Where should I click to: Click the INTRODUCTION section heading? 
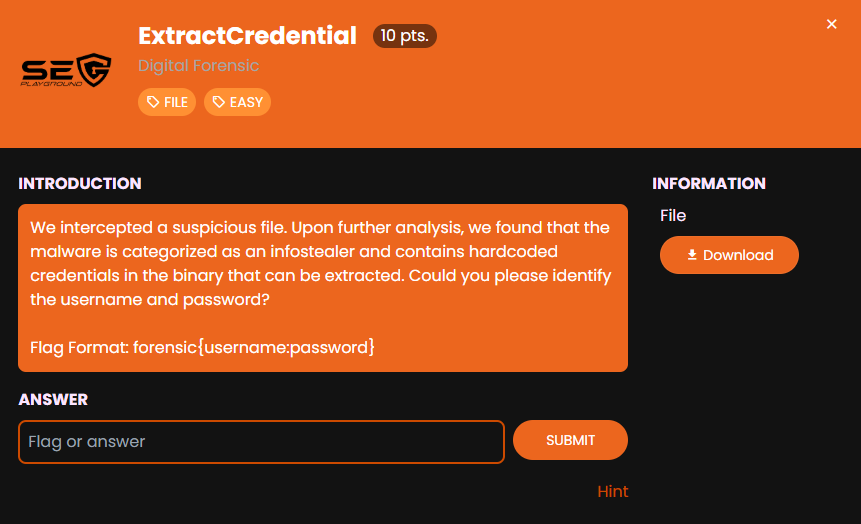(x=80, y=184)
